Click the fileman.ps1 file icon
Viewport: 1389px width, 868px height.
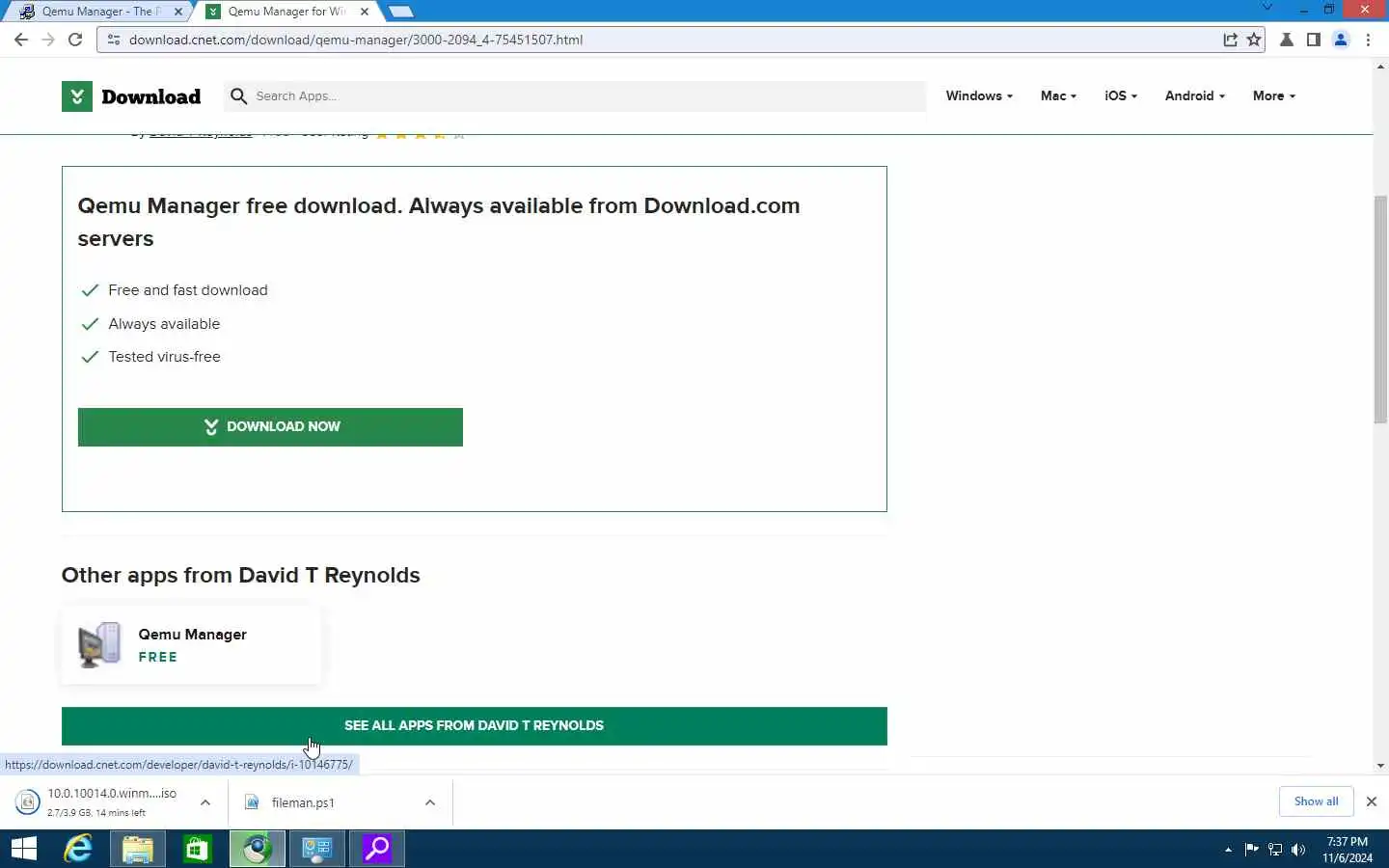tap(252, 801)
